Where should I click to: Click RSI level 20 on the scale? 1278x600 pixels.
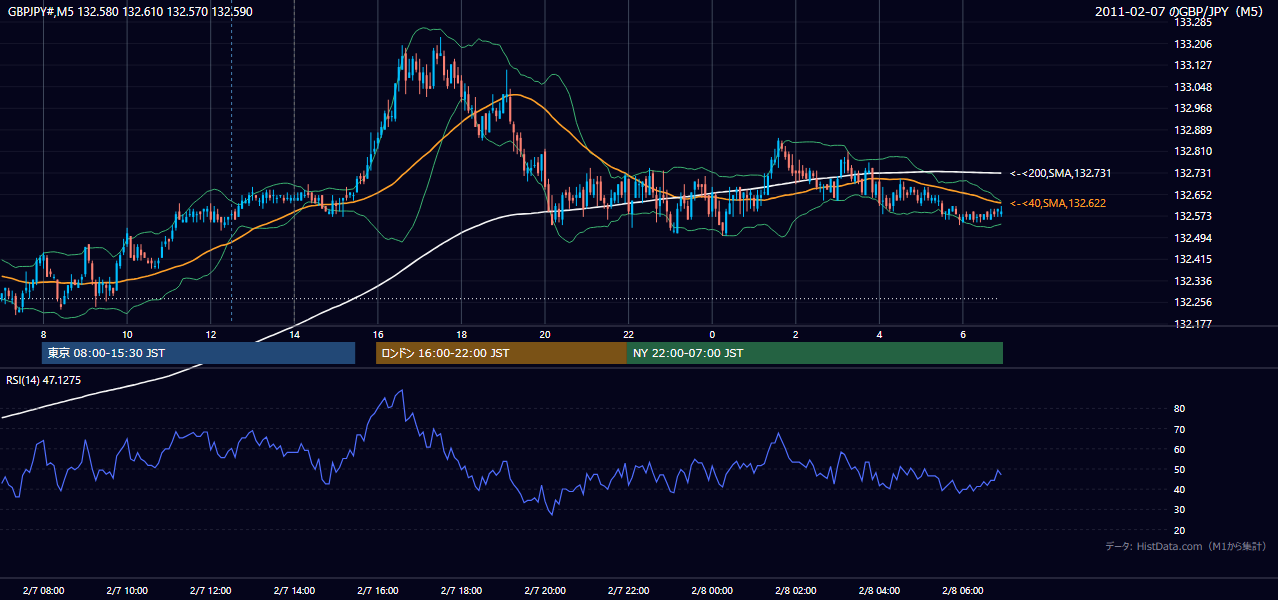coord(1179,530)
